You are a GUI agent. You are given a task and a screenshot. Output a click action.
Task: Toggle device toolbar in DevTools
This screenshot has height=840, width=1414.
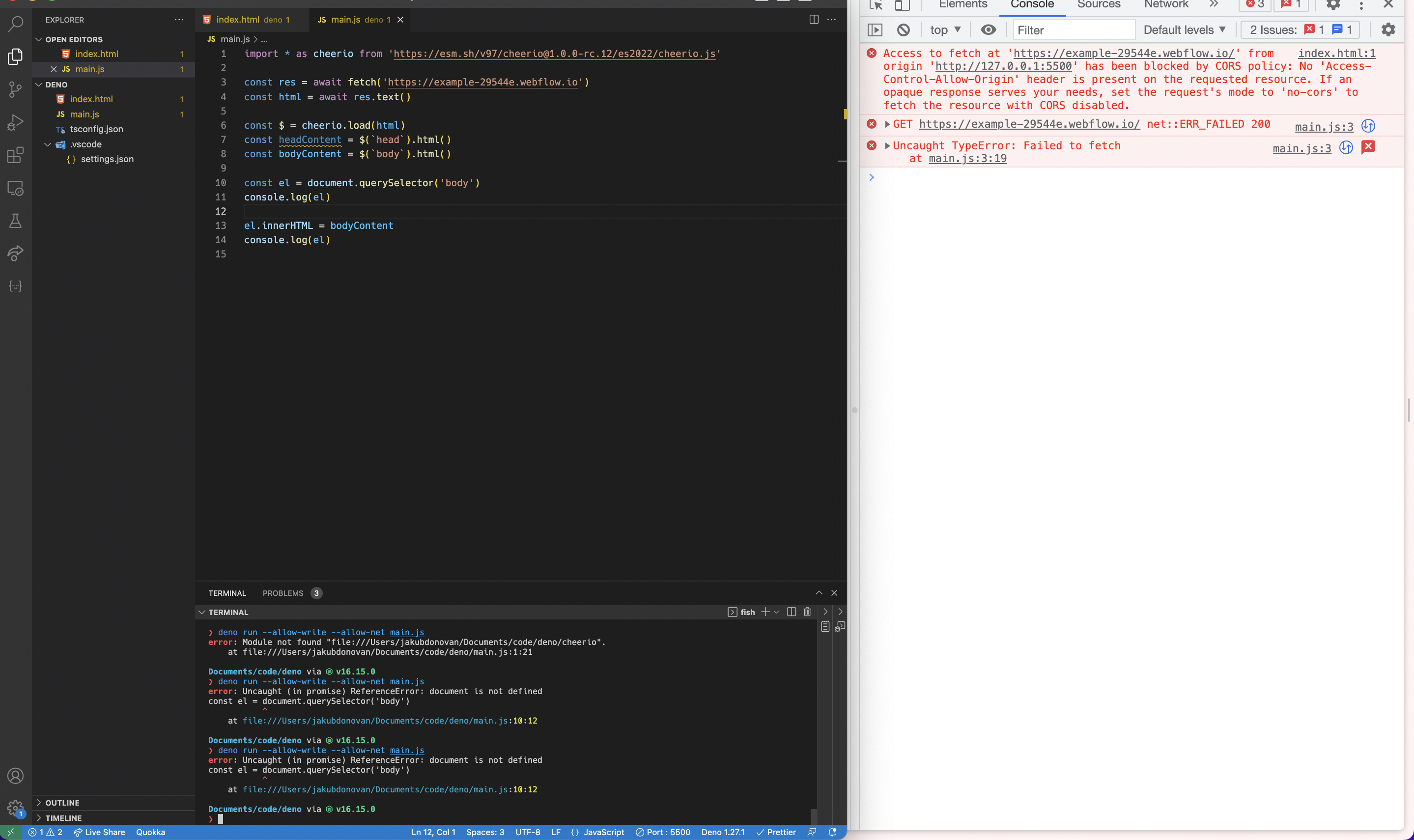coord(902,5)
